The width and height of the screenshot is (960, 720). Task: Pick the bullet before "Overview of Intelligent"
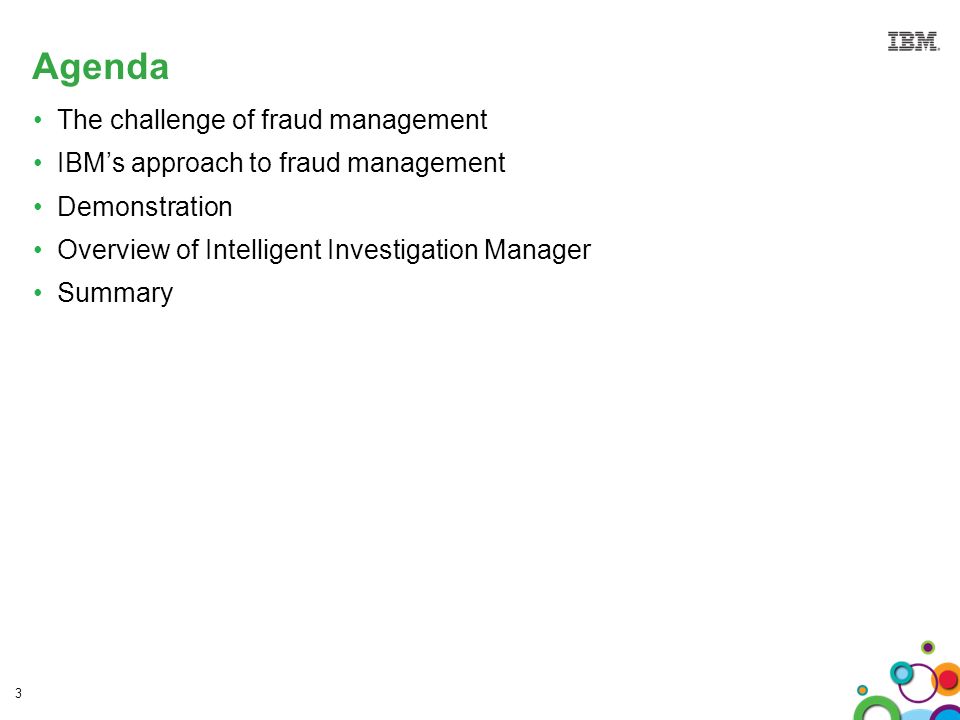click(x=39, y=250)
